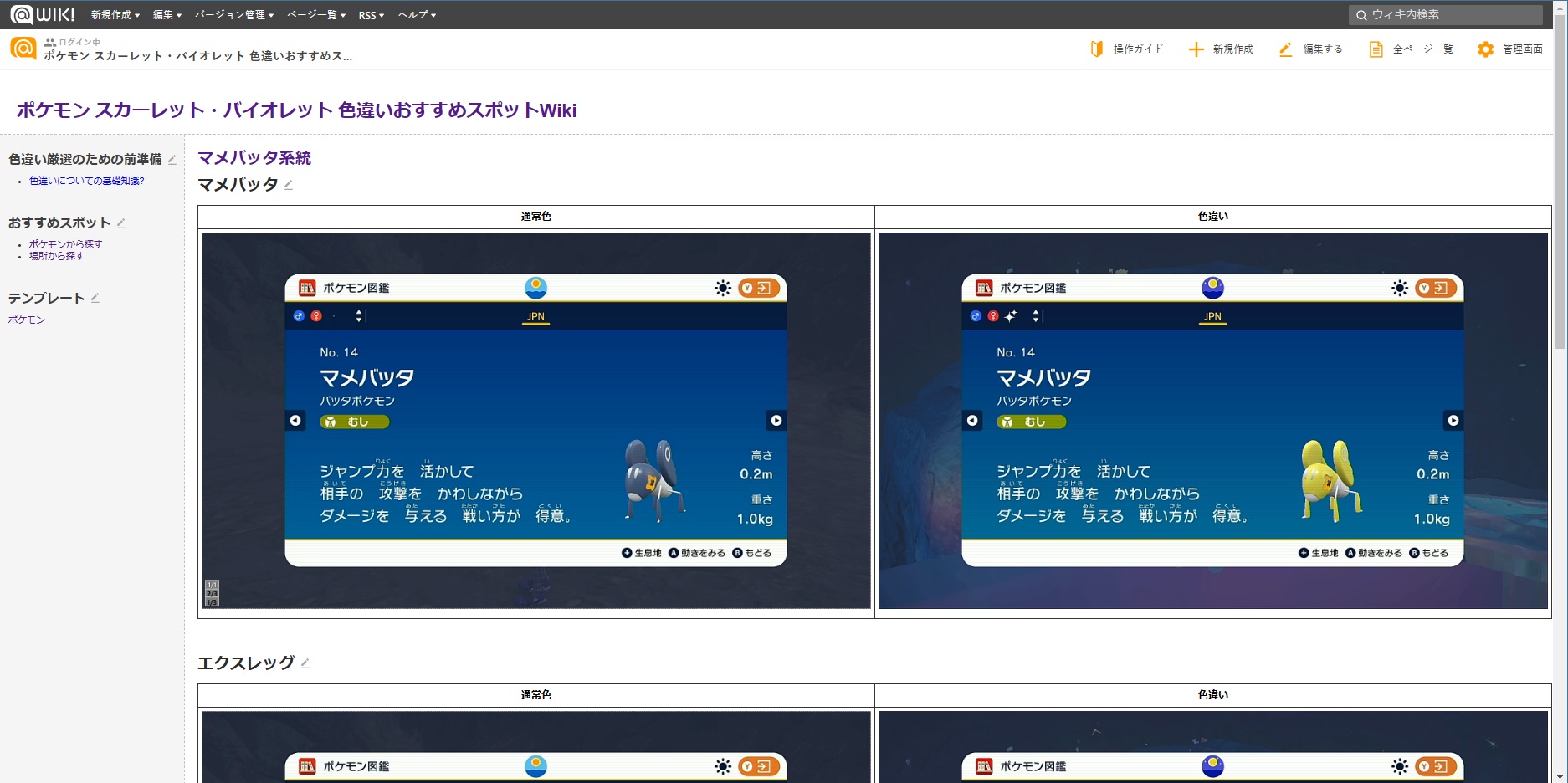Click the ログイン中 status text

(79, 42)
